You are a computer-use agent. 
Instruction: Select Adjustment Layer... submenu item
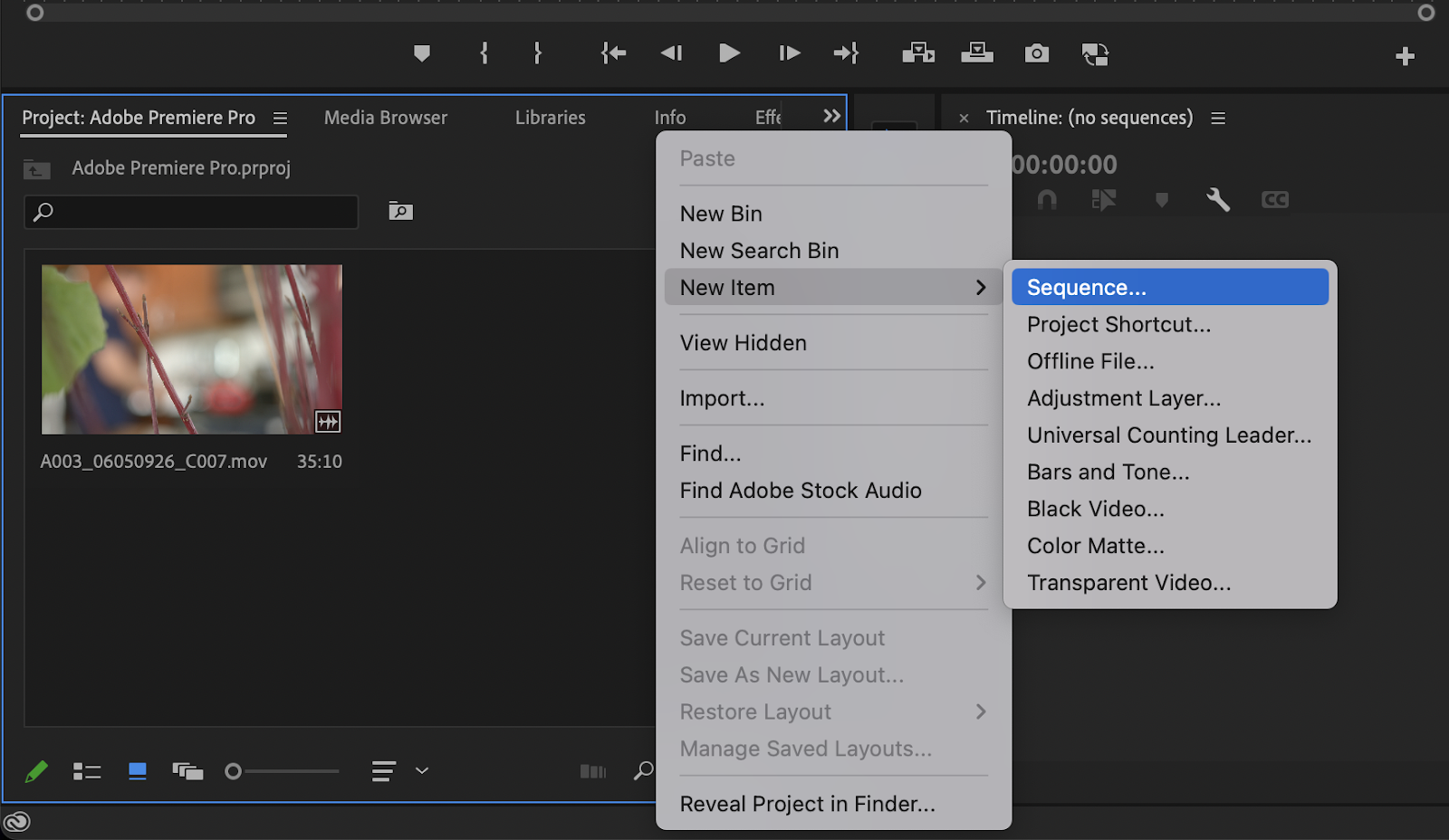coord(1170,398)
